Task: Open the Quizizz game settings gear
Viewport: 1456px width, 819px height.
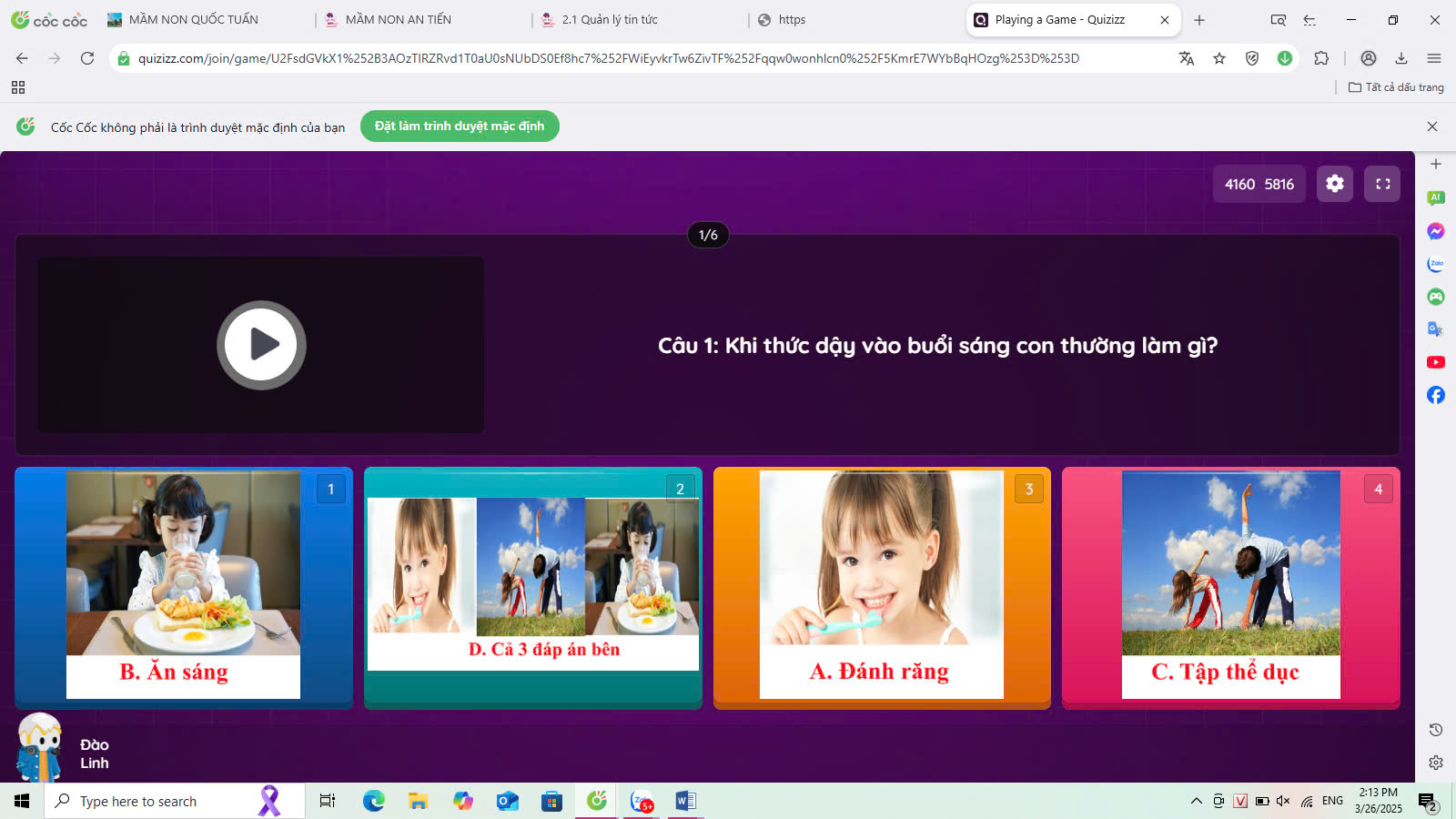Action: click(x=1334, y=184)
